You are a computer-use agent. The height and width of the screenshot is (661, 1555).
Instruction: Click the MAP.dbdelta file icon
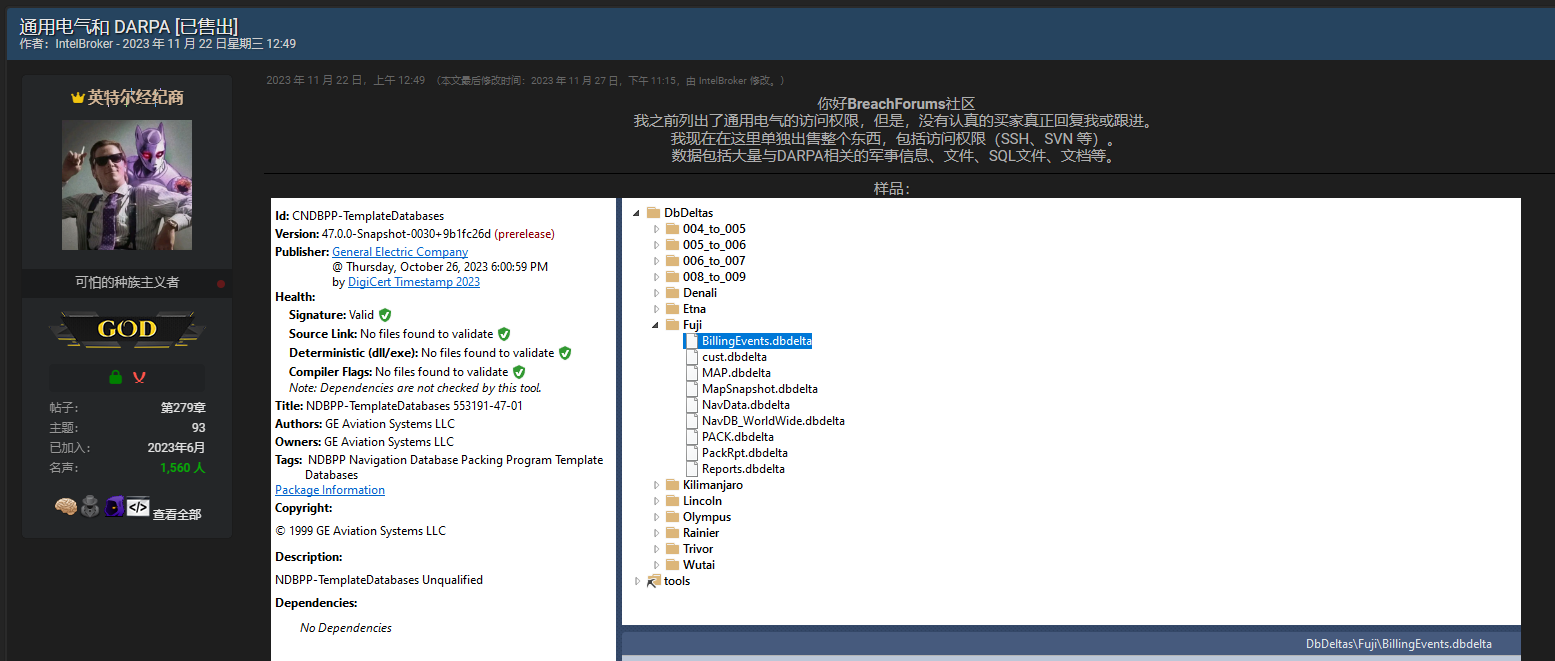[692, 373]
